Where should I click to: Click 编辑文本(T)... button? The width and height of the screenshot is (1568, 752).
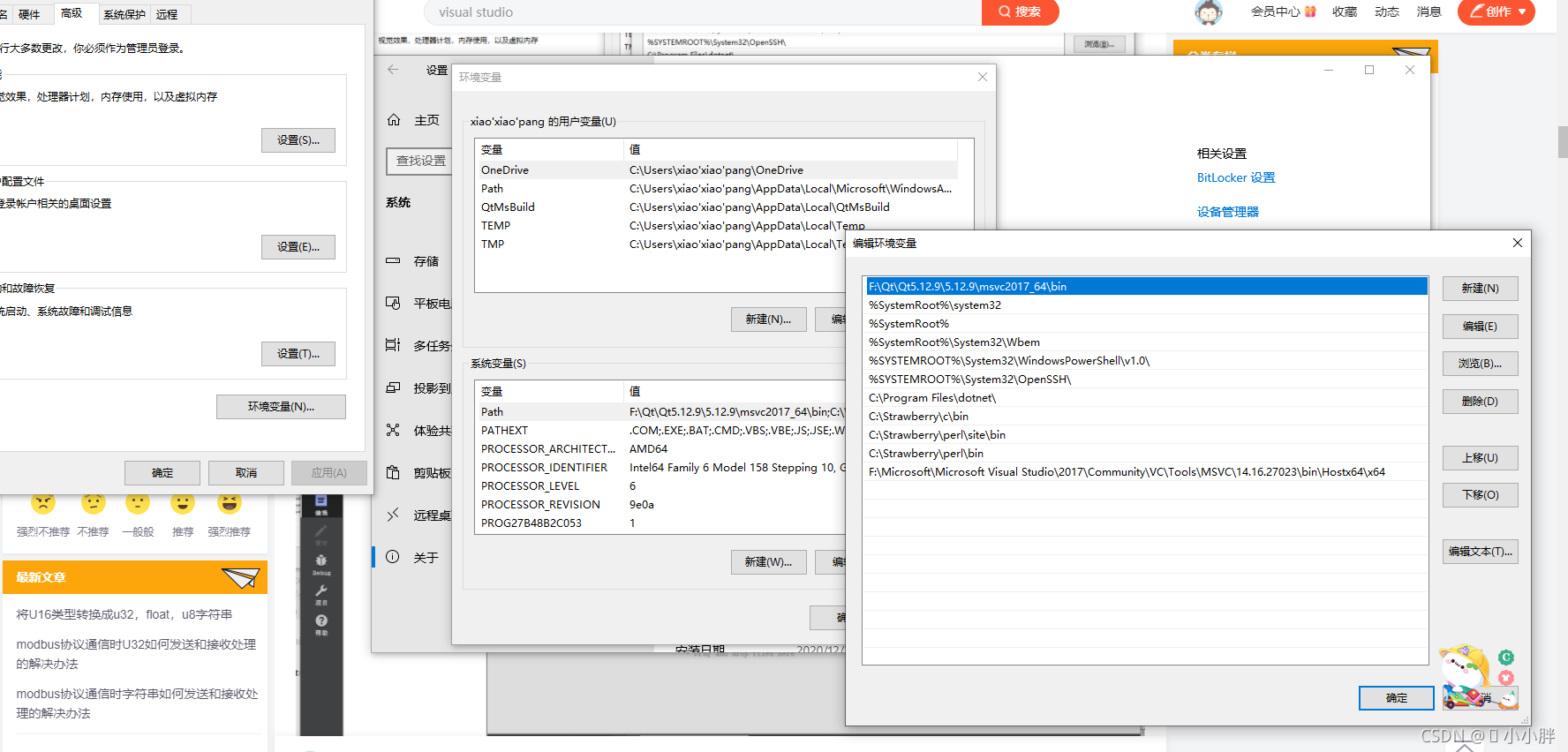coord(1481,552)
